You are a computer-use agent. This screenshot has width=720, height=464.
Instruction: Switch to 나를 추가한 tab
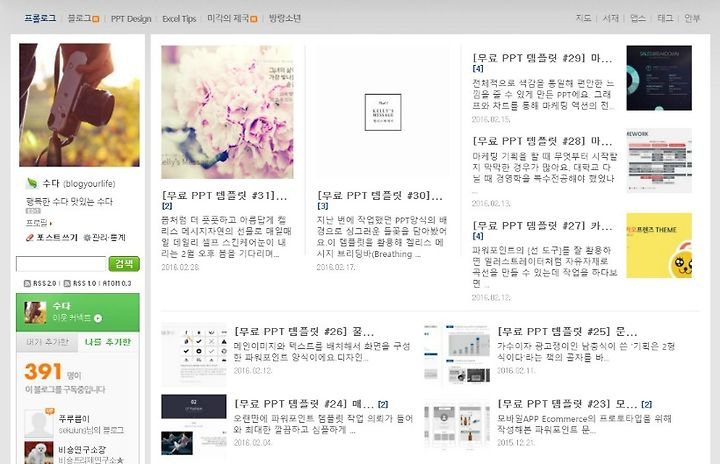108,342
